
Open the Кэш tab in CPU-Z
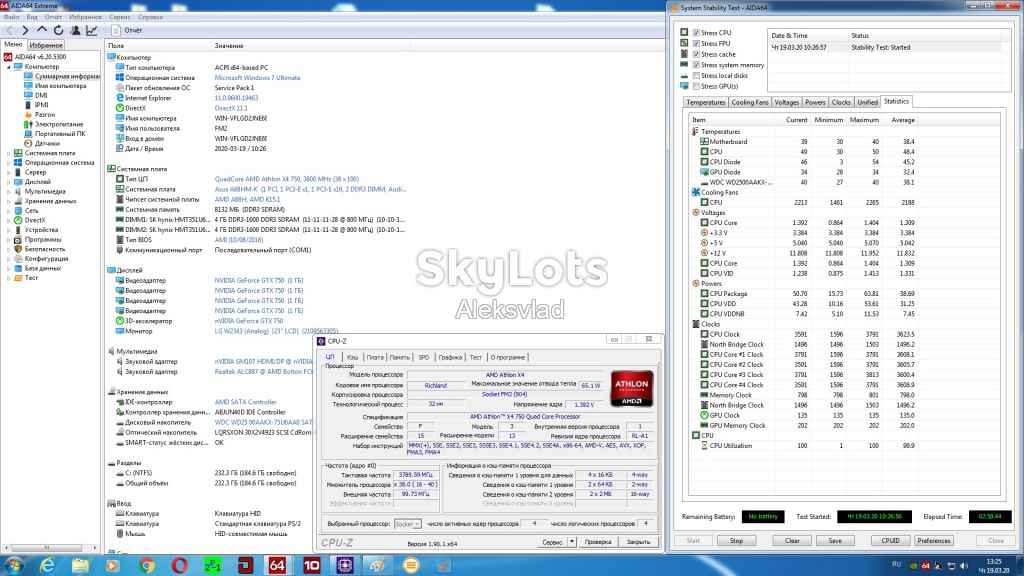tap(352, 357)
